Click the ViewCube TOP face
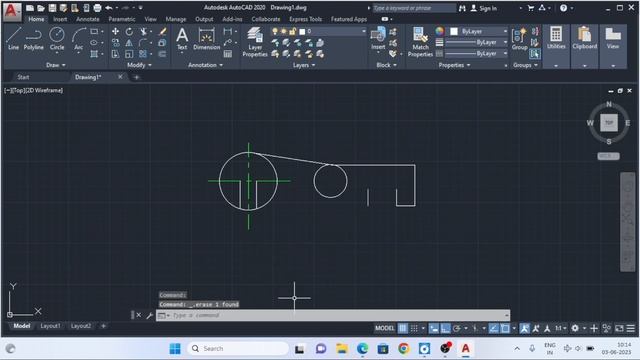Image resolution: width=640 pixels, height=360 pixels. (609, 122)
